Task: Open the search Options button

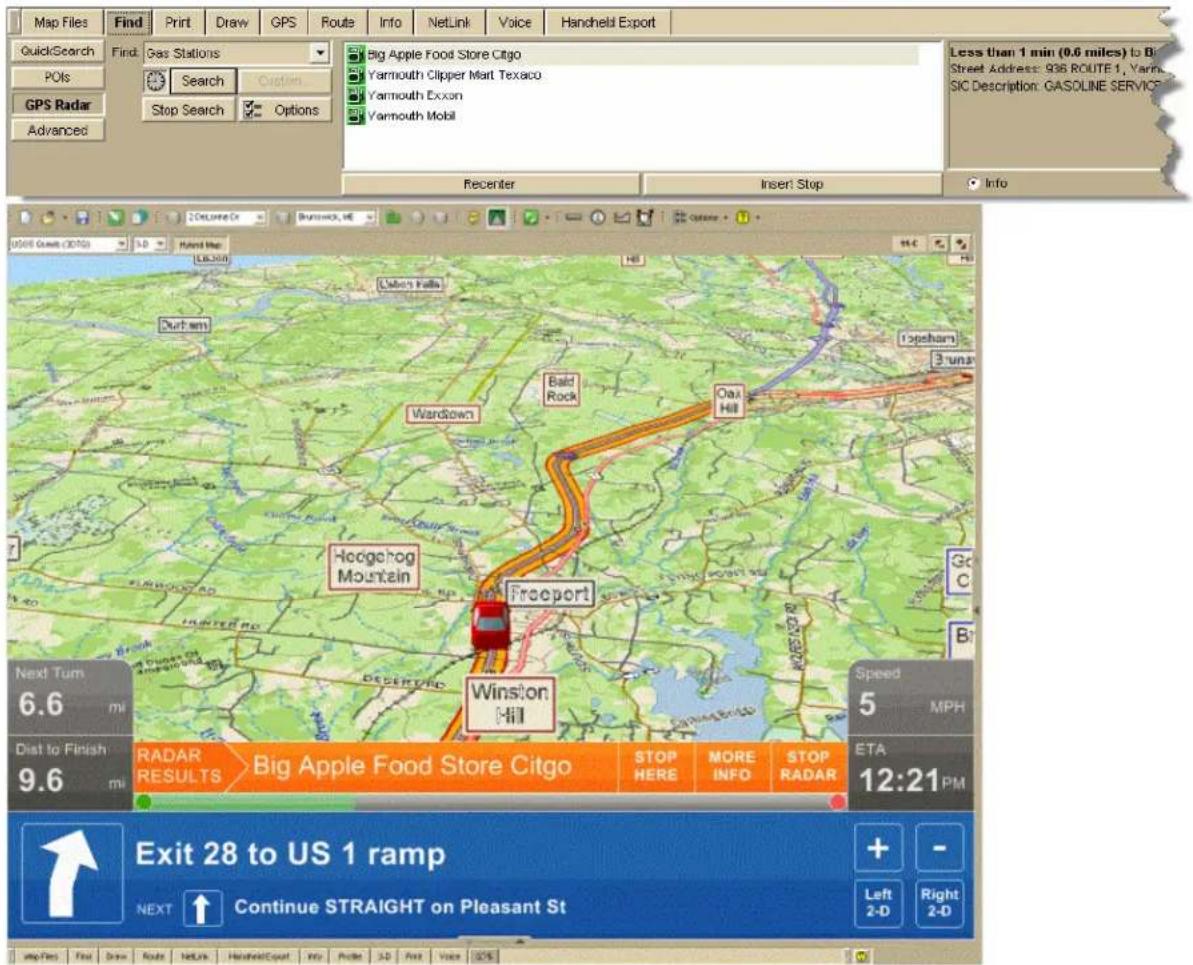Action: pyautogui.click(x=285, y=110)
